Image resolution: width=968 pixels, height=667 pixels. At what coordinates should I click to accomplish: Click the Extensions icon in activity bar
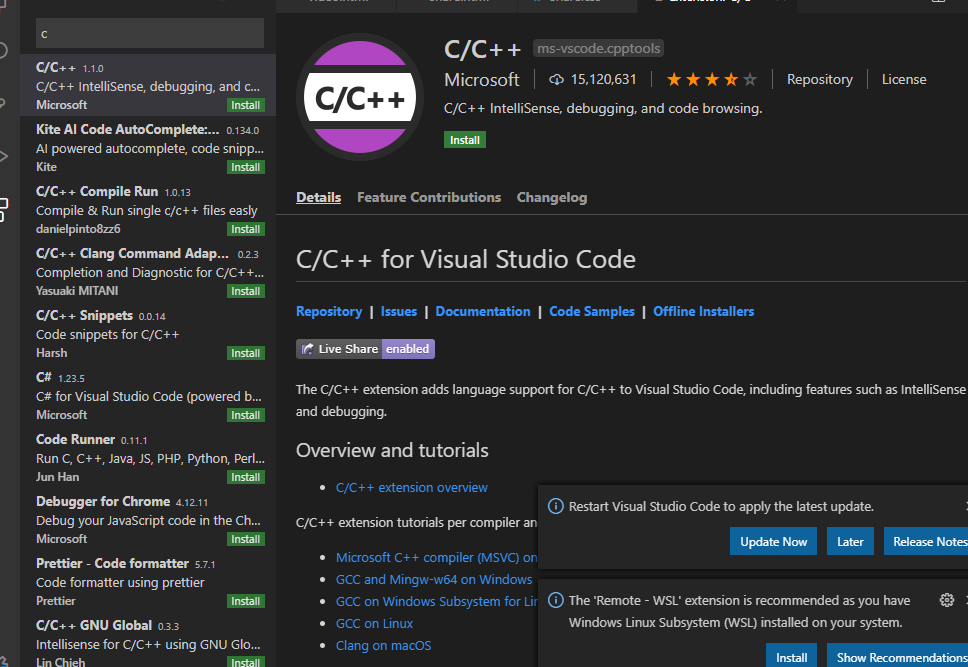point(3,209)
